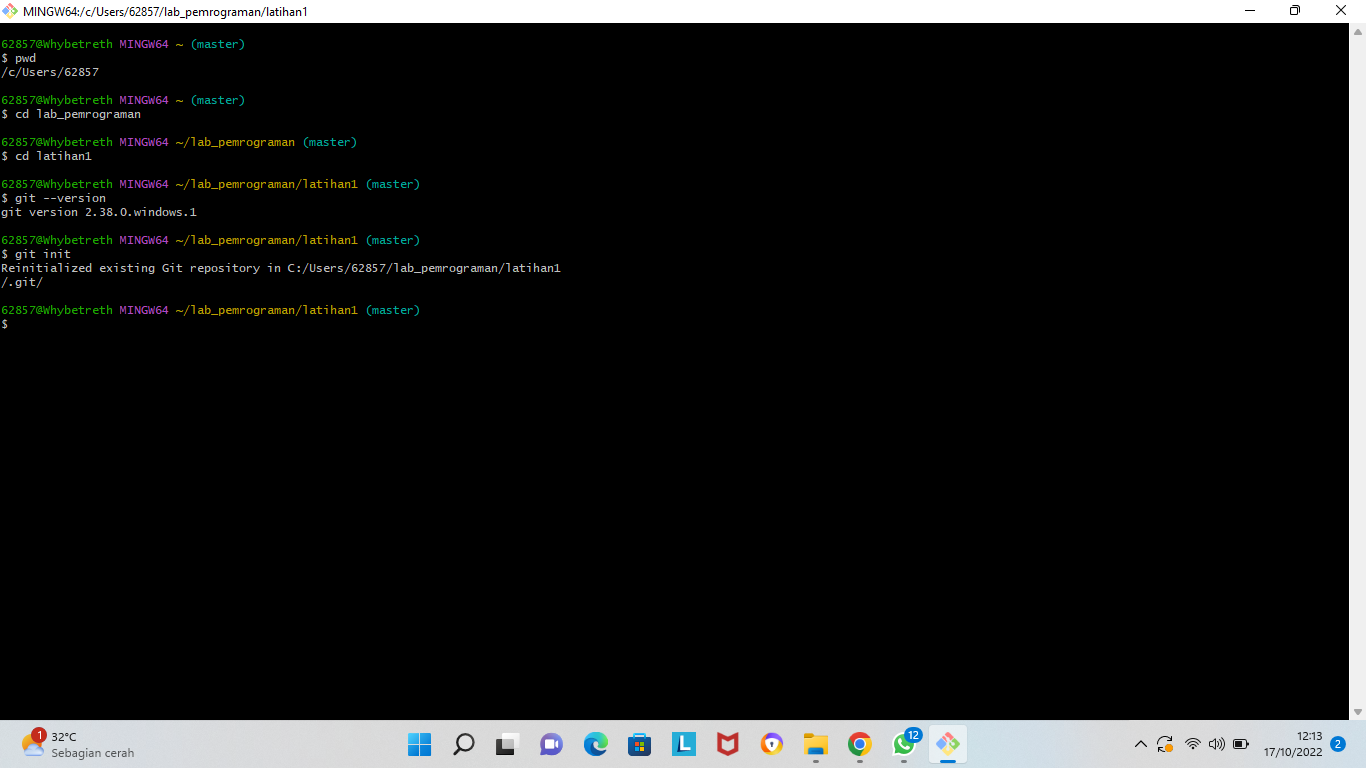The image size is (1366, 768).
Task: Open the blue L app on the taskbar
Action: (x=684, y=744)
